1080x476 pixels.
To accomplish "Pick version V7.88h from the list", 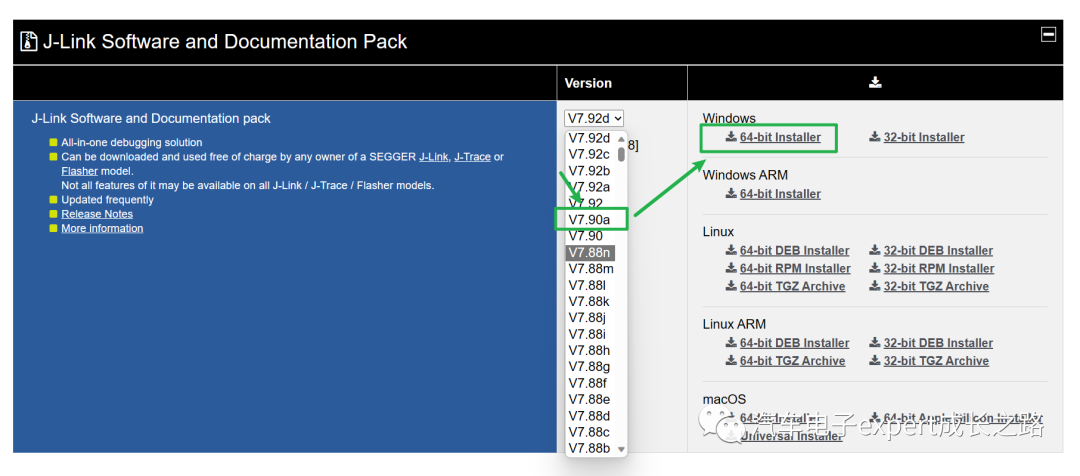I will point(590,351).
